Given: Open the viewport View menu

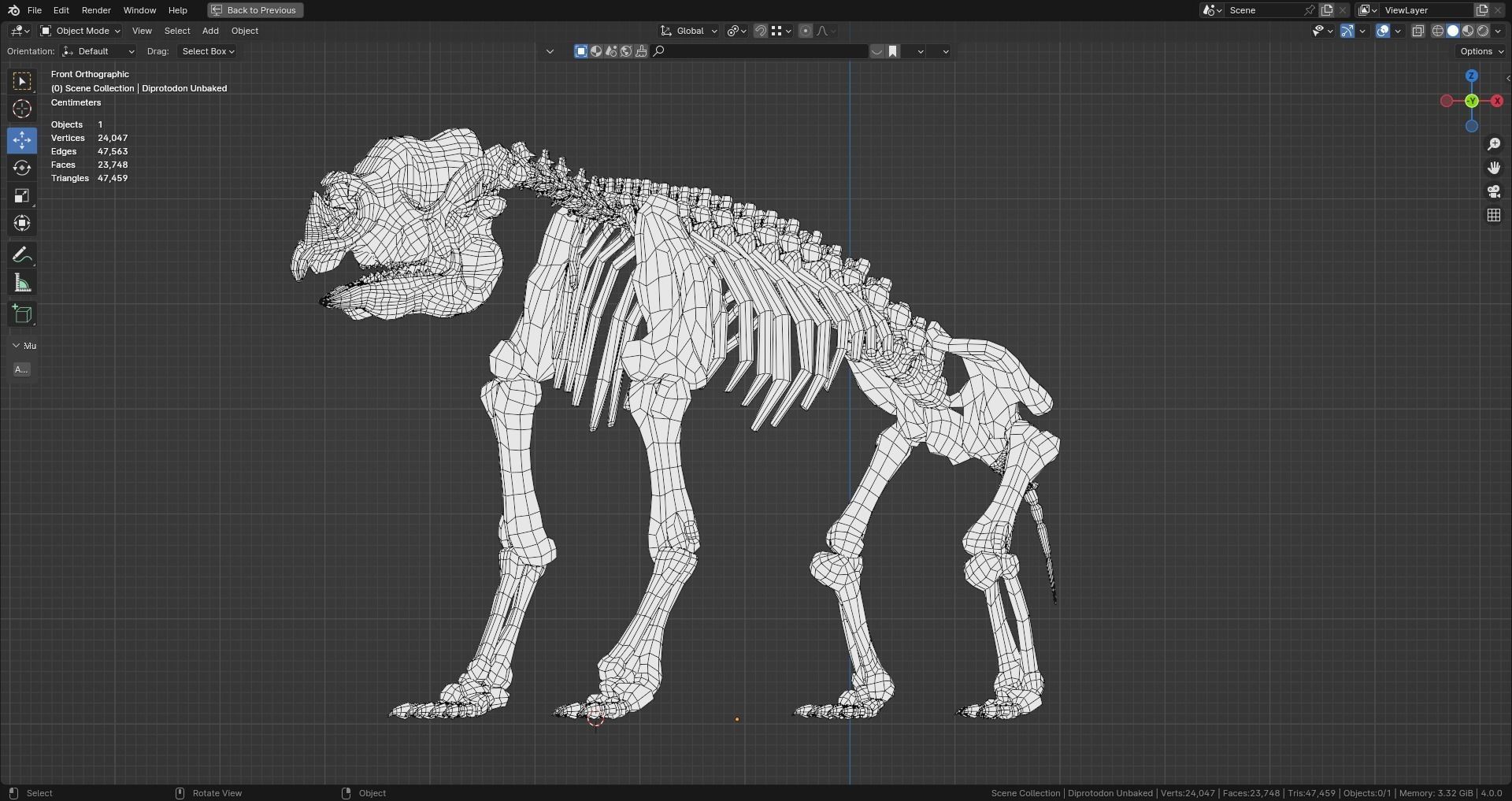Looking at the screenshot, I should 142,31.
